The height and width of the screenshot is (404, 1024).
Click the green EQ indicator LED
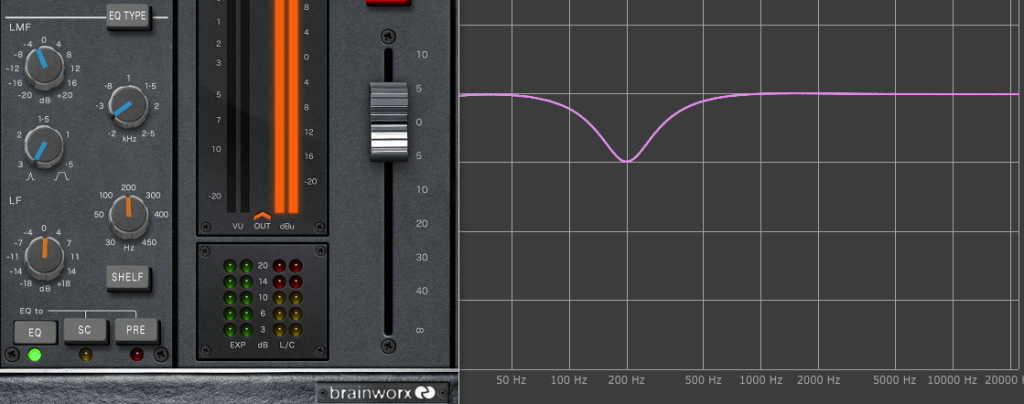pyautogui.click(x=34, y=354)
